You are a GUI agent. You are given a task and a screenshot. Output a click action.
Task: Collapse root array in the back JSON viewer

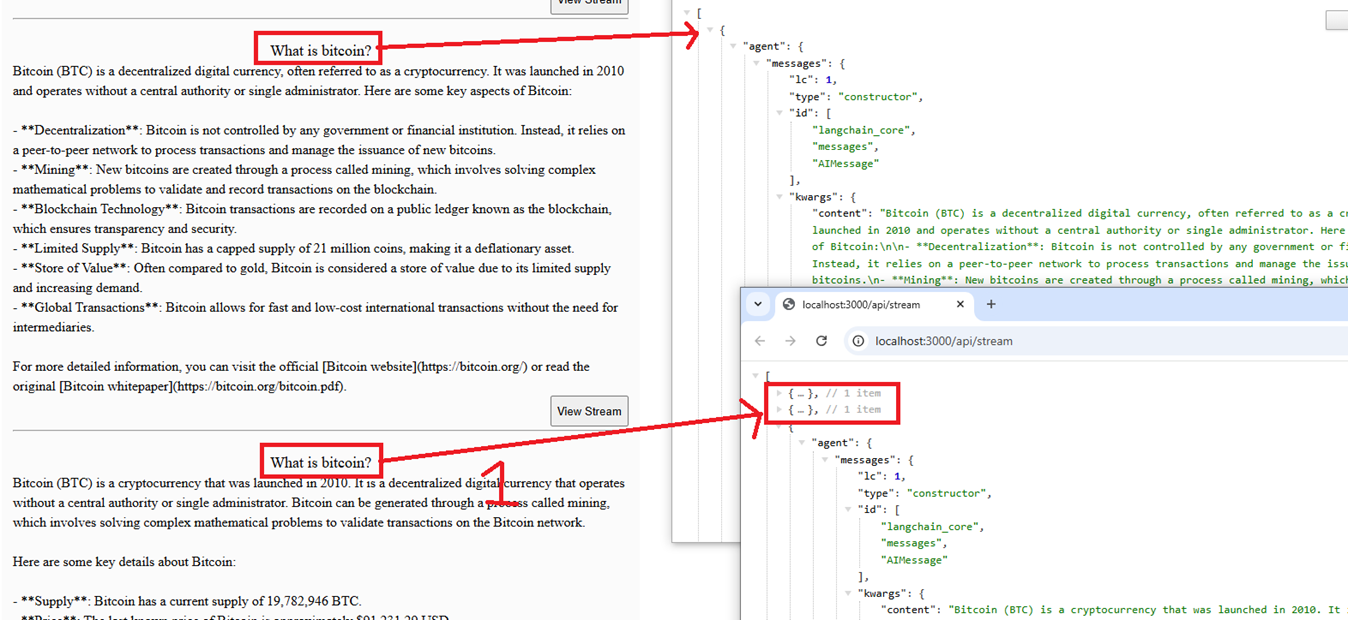687,13
